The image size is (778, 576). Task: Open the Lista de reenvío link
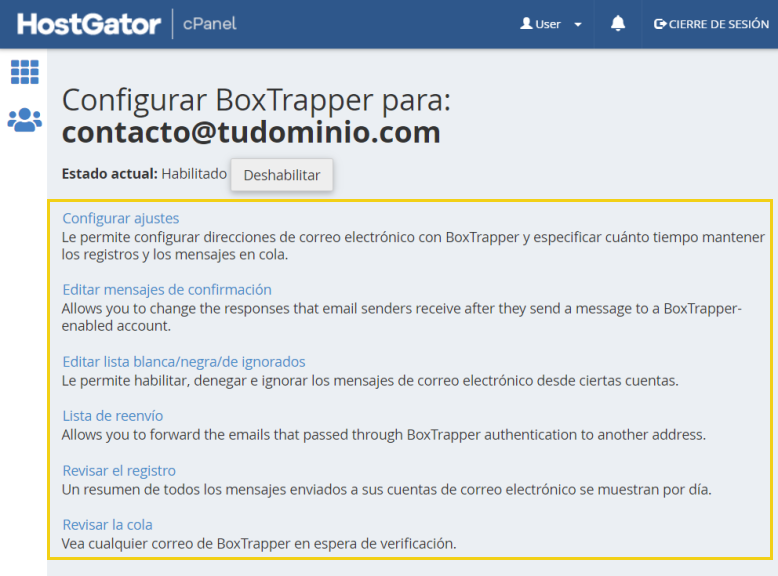pyautogui.click(x=113, y=416)
